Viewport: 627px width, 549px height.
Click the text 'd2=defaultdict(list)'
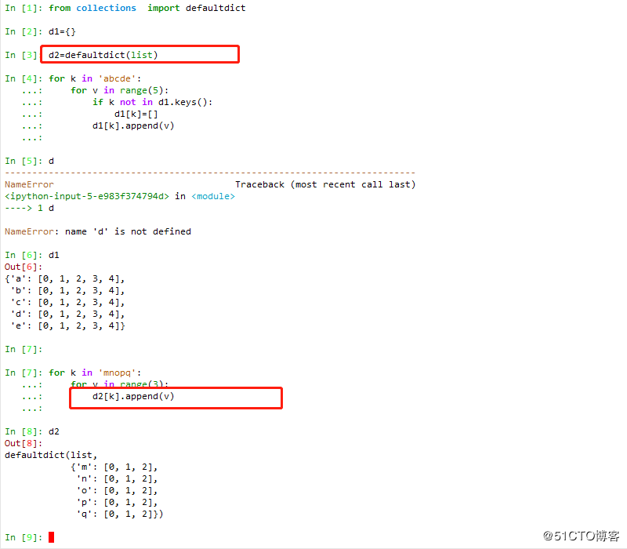[103, 55]
